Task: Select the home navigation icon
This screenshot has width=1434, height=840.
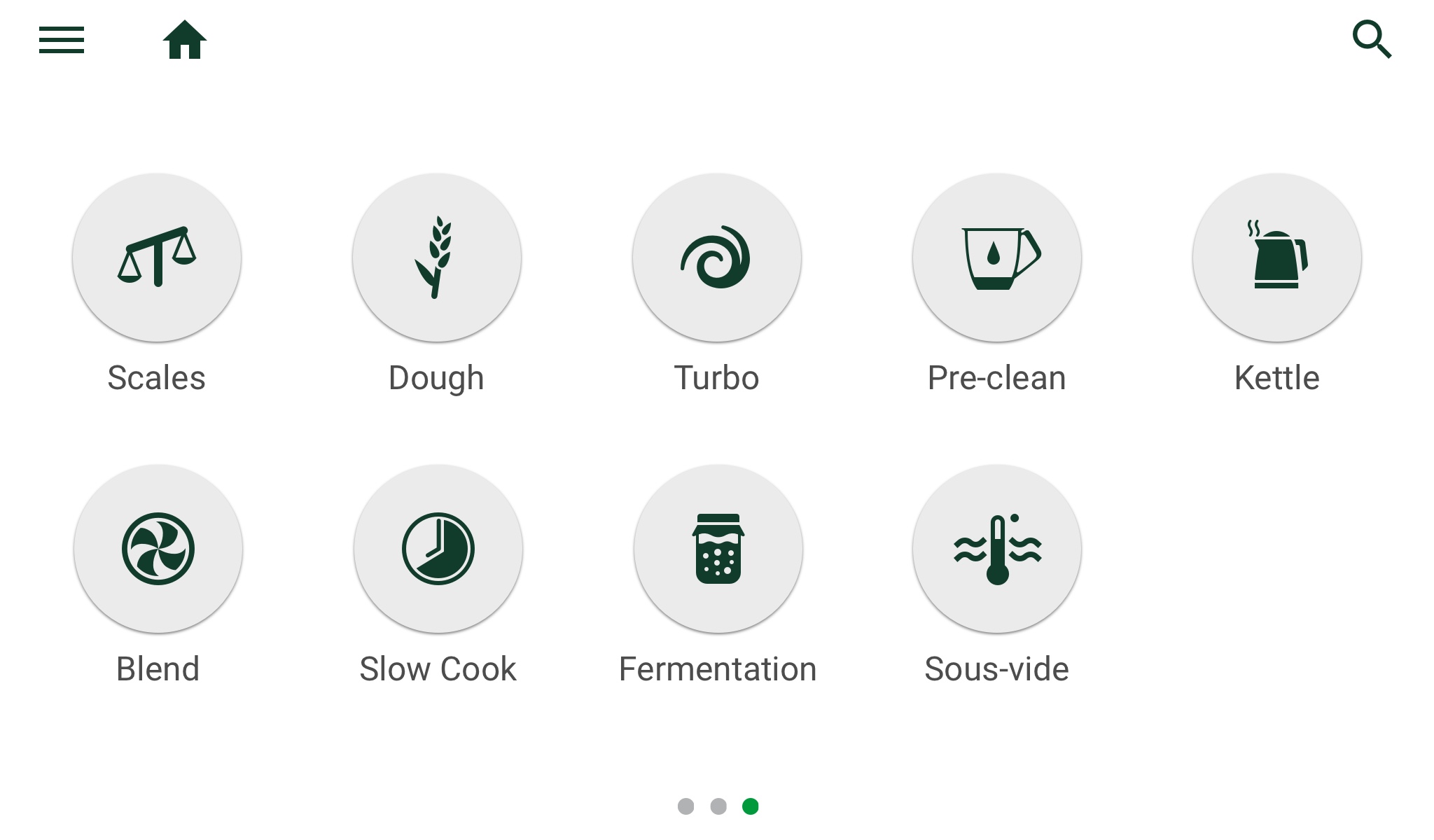Action: coord(186,40)
